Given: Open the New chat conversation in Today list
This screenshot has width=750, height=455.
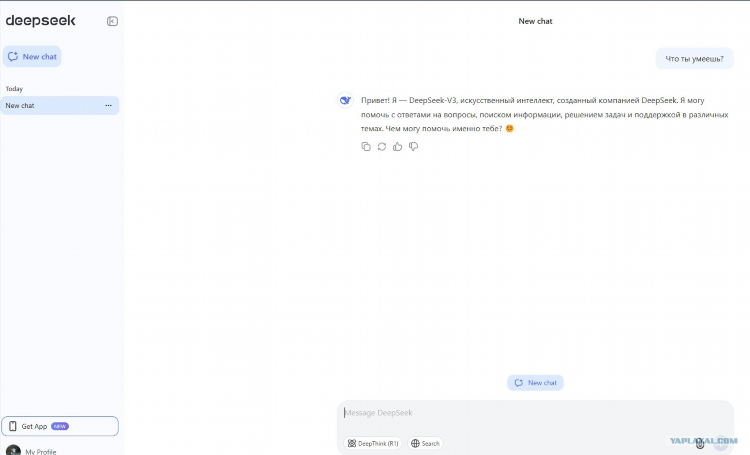Looking at the screenshot, I should (59, 105).
